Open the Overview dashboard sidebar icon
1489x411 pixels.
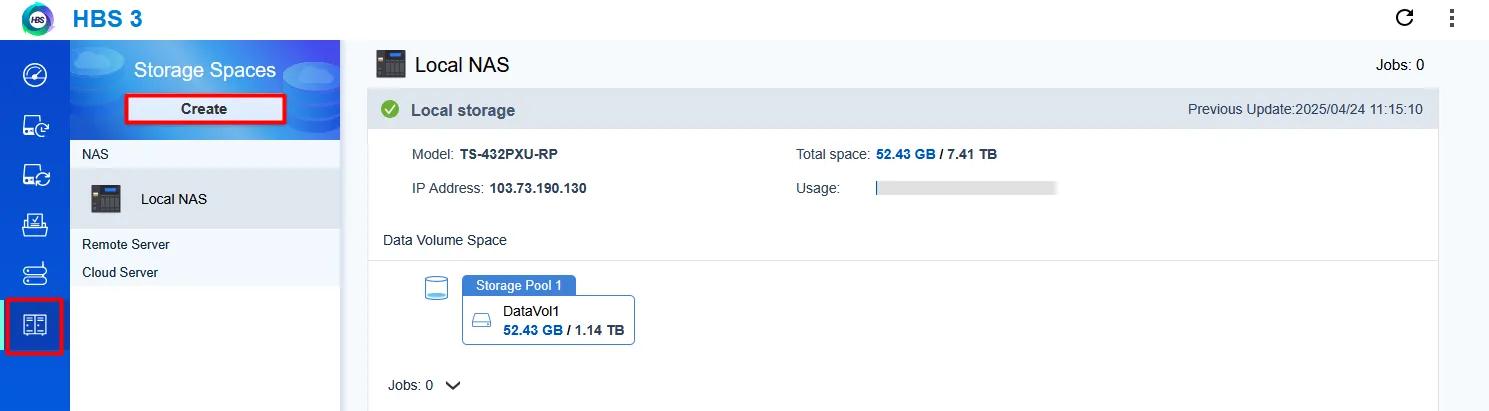tap(35, 76)
